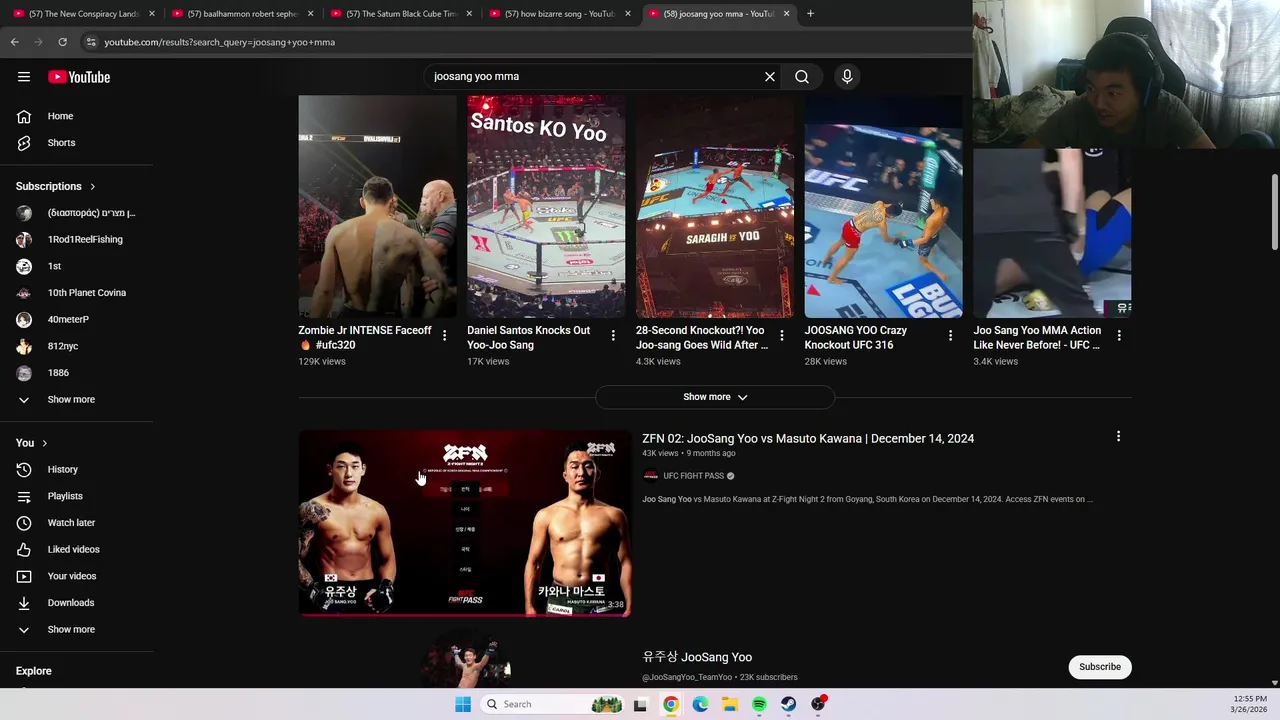Open options for JOOSANG YOO Crazy Knockout short

click(x=950, y=336)
